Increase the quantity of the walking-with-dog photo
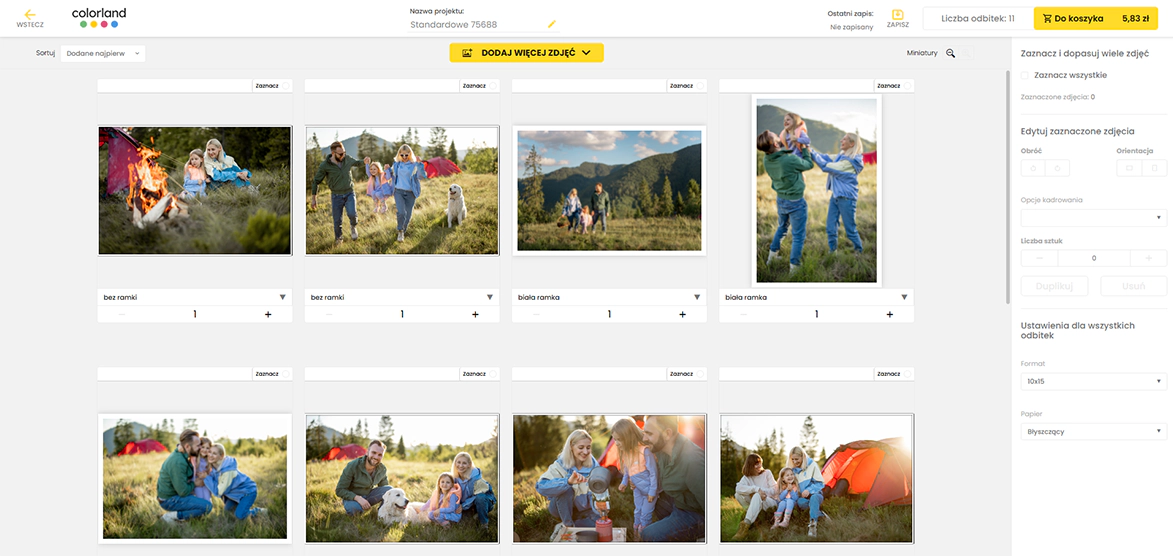The width and height of the screenshot is (1173, 556). tap(475, 314)
